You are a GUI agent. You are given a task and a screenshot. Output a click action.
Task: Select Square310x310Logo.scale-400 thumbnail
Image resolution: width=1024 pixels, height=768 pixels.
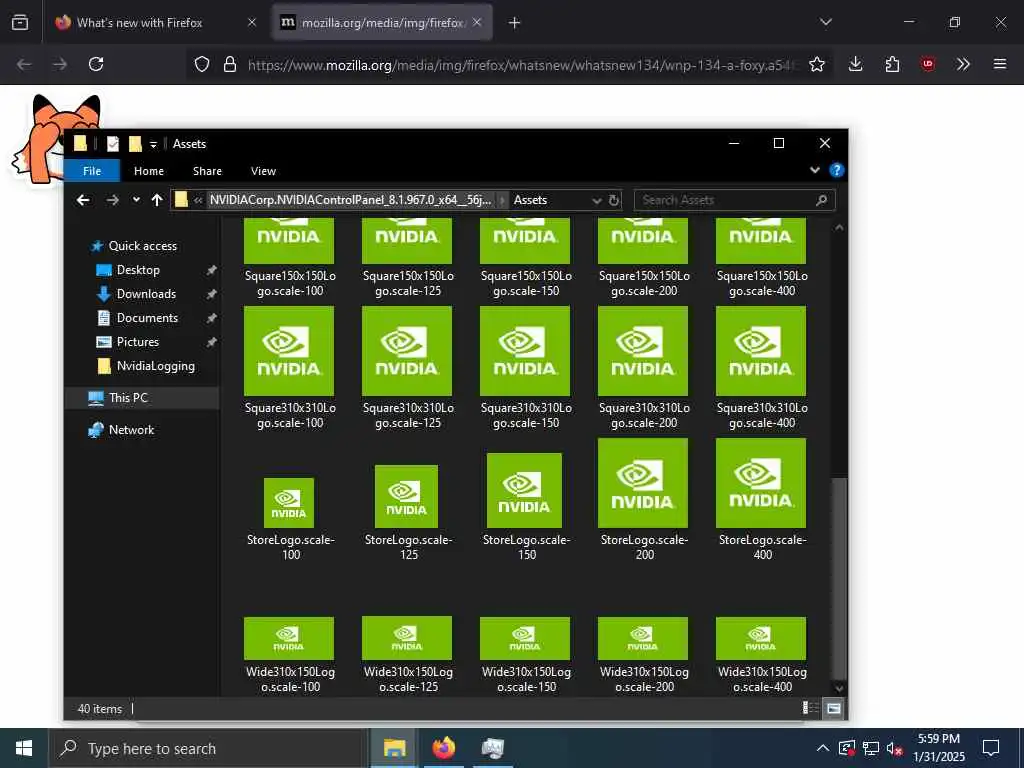761,351
